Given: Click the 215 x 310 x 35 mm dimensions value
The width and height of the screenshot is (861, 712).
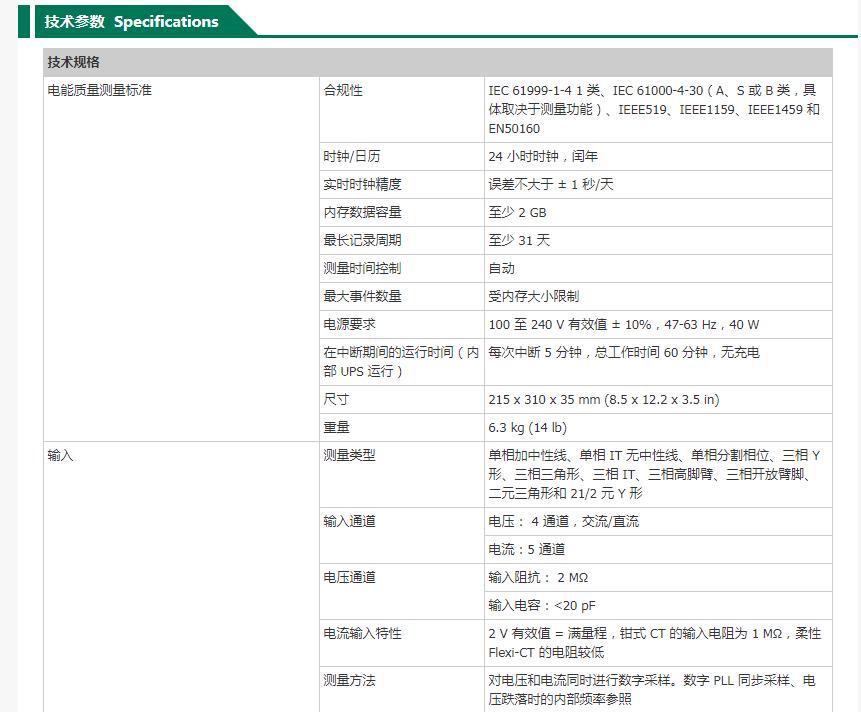Looking at the screenshot, I should (603, 400).
